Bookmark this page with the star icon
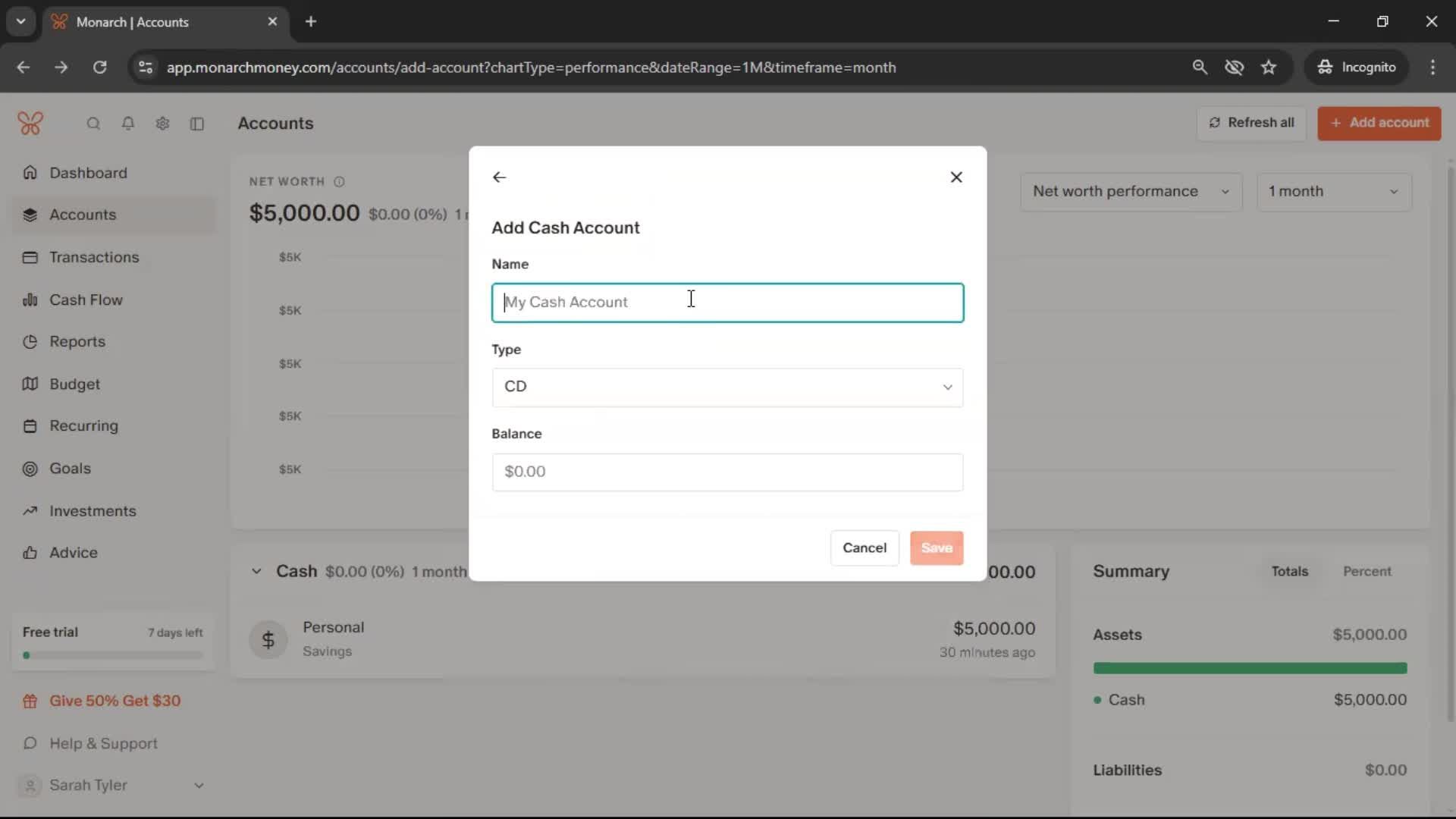Screen dimensions: 1456x819 coord(1269,67)
